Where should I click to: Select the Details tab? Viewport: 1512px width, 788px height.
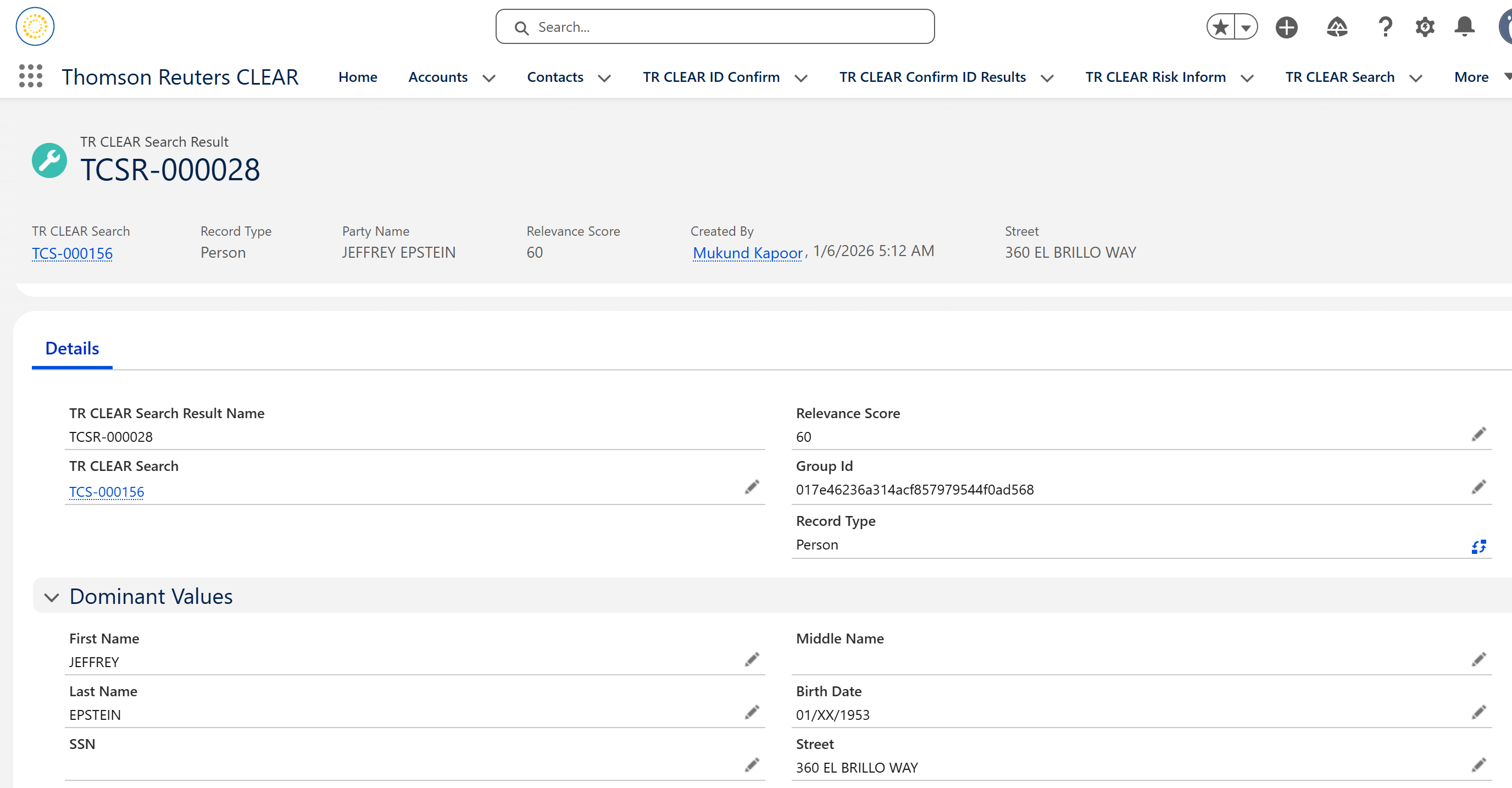point(72,349)
